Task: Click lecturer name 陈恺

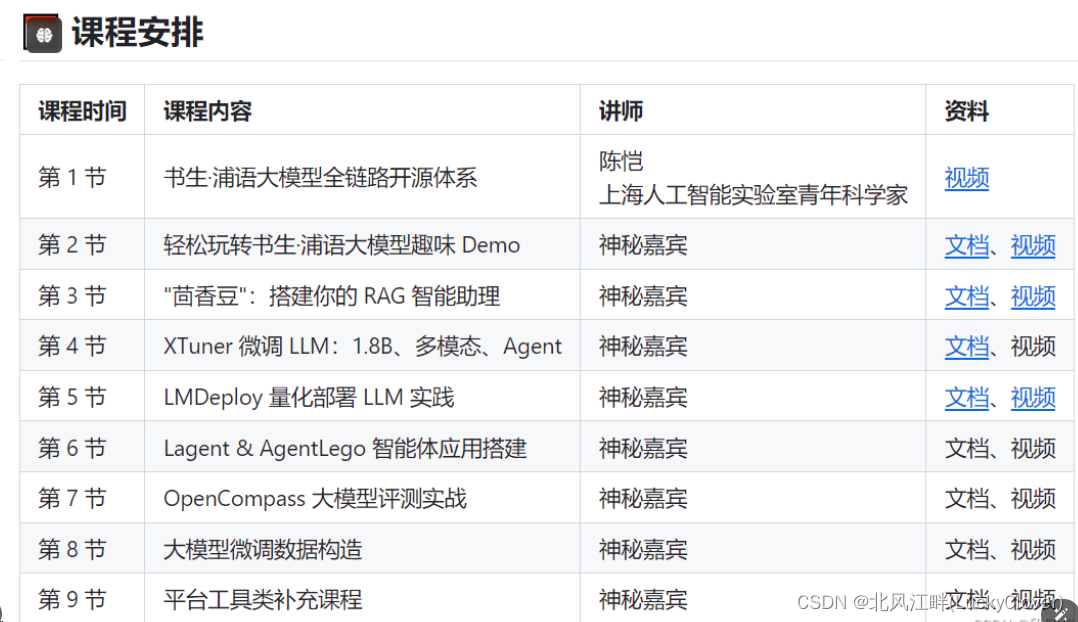Action: pyautogui.click(x=621, y=161)
